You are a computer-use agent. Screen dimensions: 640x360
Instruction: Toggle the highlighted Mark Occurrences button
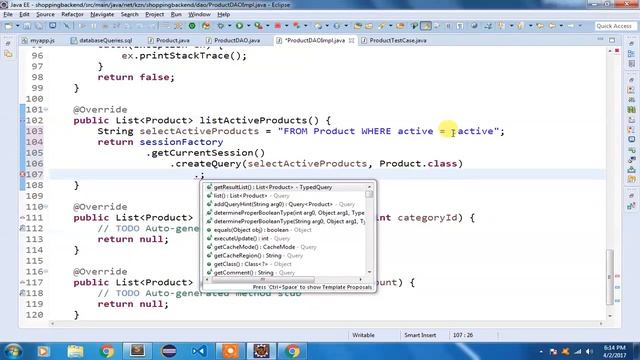(426, 26)
